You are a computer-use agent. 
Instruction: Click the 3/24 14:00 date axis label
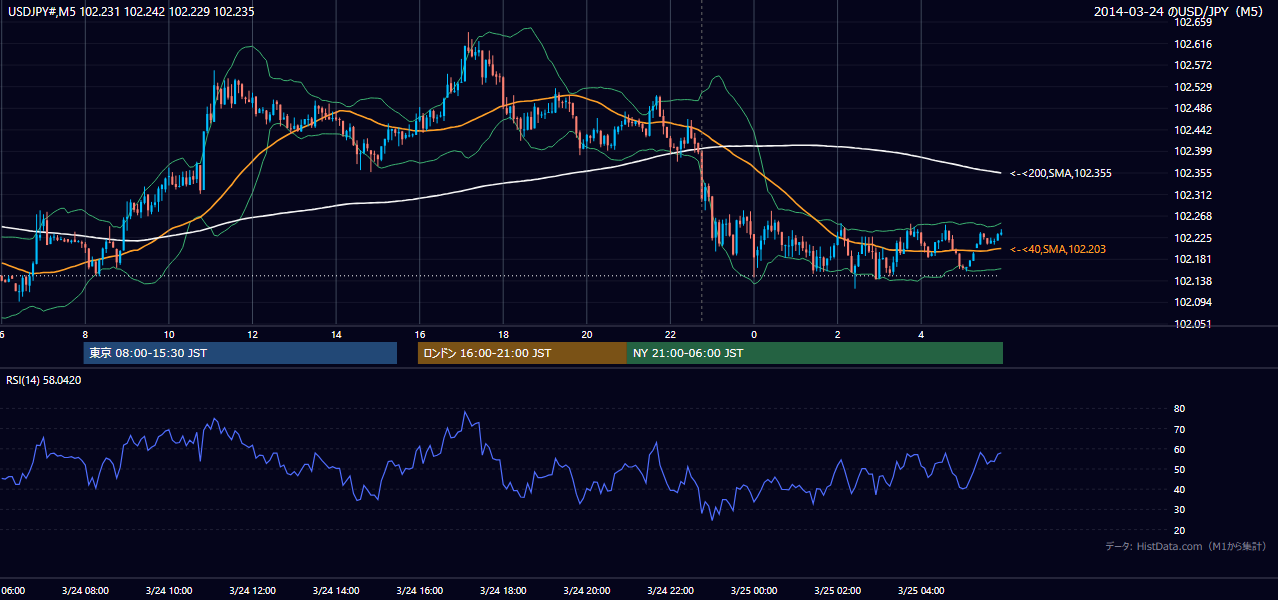pos(336,591)
